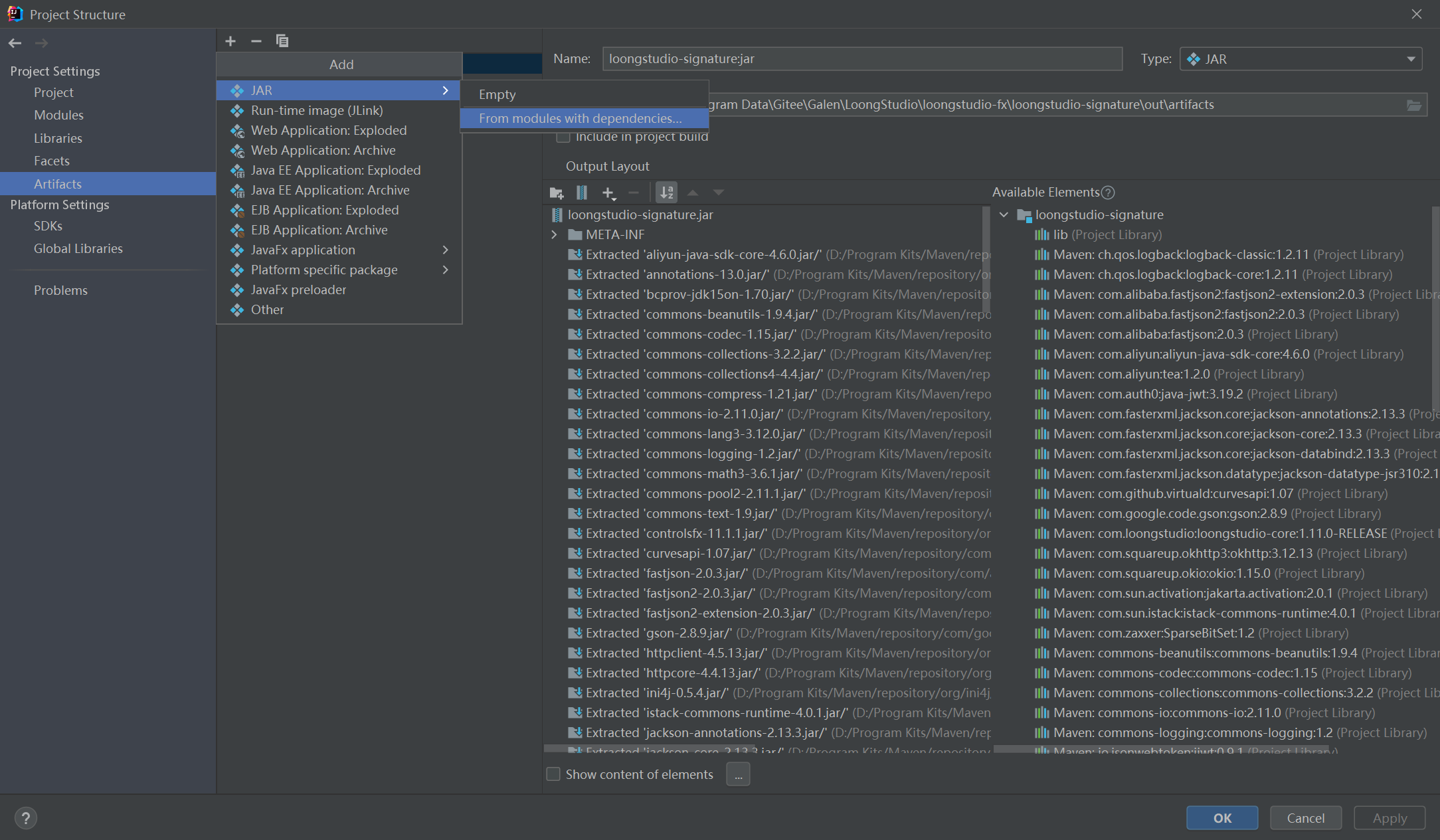This screenshot has height=840, width=1440.
Task: Click the Available Elements help icon
Action: pos(1108,193)
